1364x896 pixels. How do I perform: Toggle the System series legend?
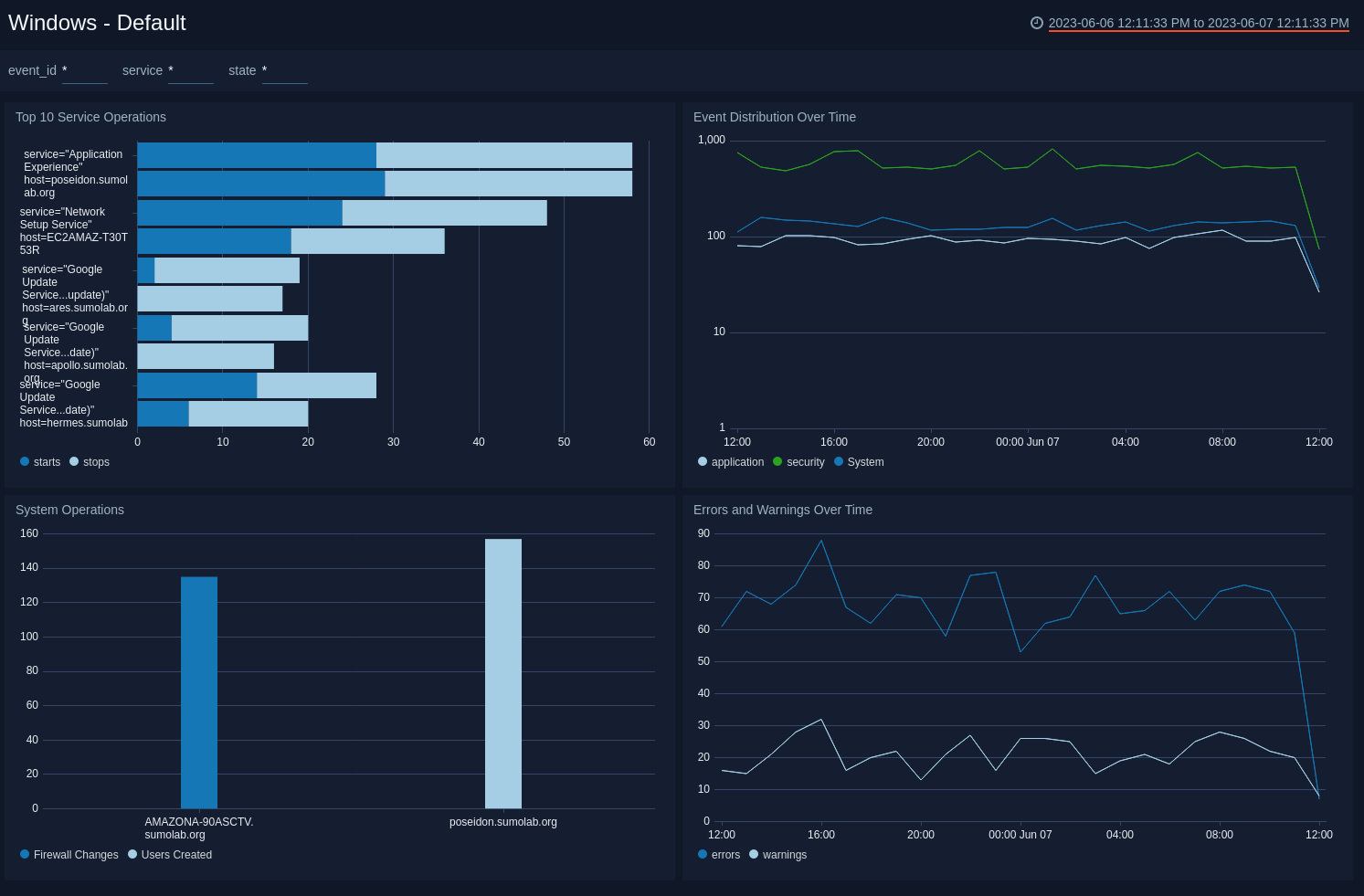click(859, 462)
